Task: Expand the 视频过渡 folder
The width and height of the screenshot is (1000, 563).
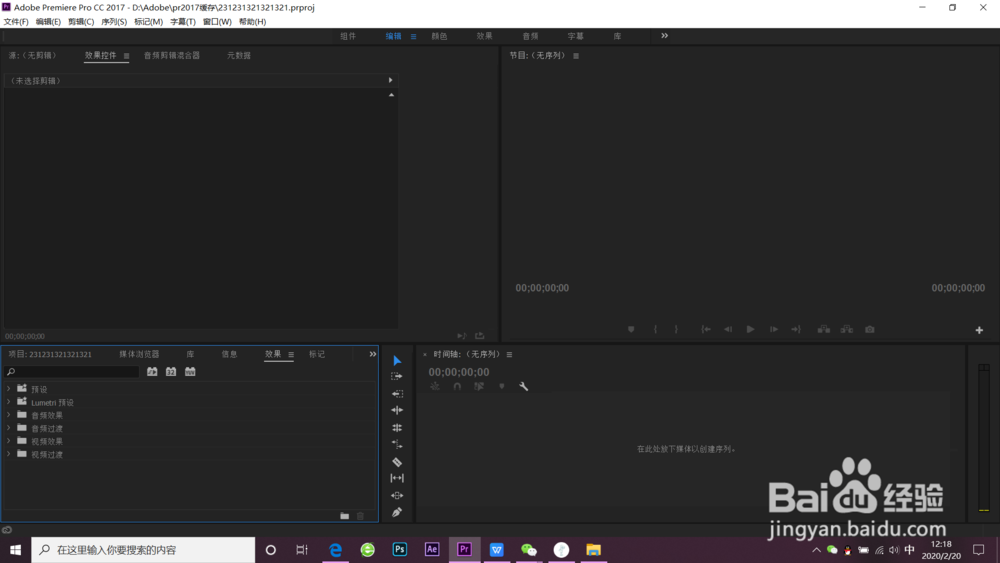Action: 8,454
